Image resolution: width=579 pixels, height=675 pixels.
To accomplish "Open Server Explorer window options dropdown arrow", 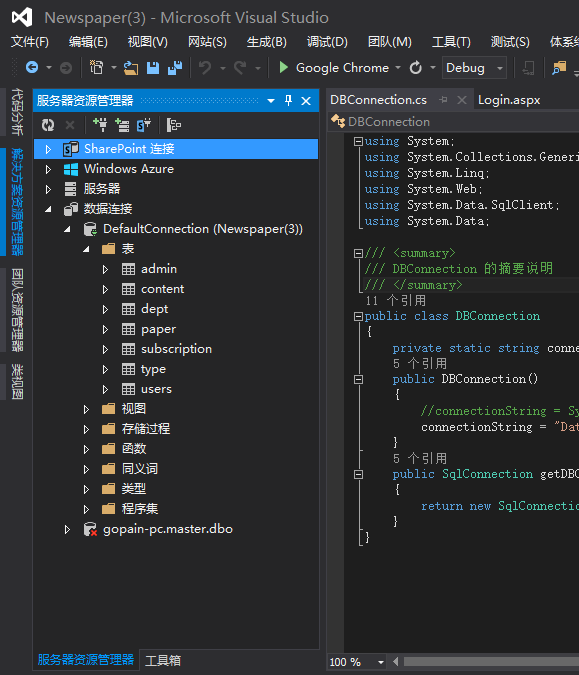I will (271, 101).
